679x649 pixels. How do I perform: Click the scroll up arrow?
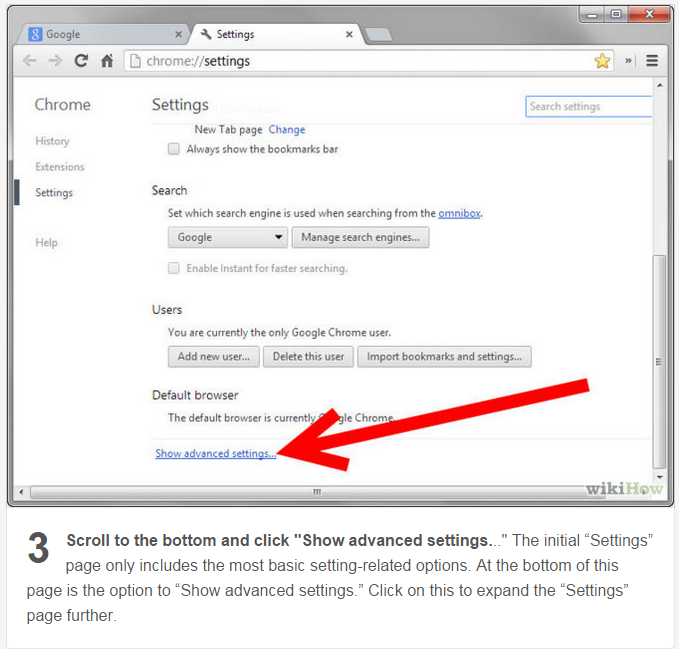pyautogui.click(x=660, y=85)
